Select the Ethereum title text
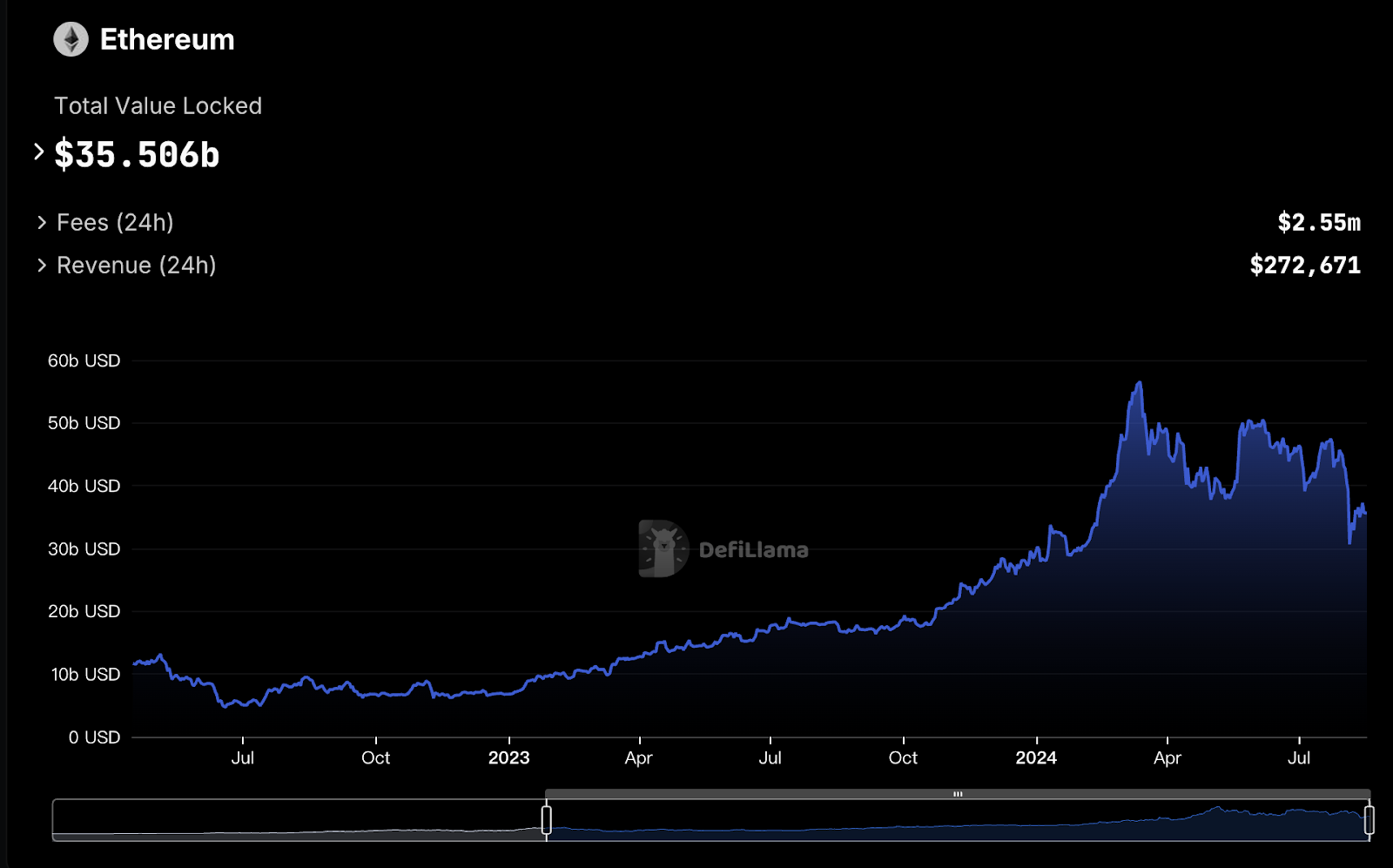This screenshot has height=868, width=1393. pos(167,39)
